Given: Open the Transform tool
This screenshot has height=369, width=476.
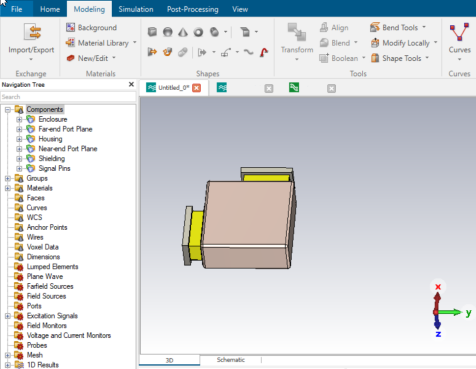Looking at the screenshot, I should pyautogui.click(x=297, y=42).
